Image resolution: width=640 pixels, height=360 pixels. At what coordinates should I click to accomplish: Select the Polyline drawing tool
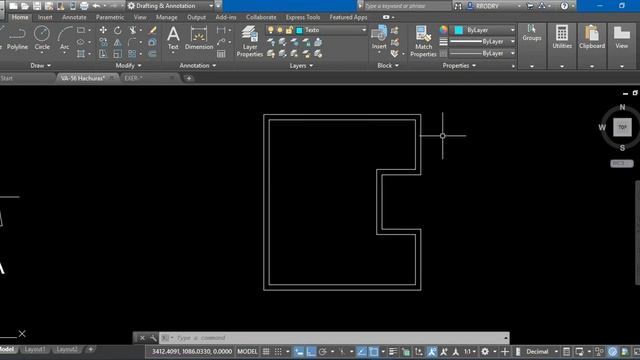[x=17, y=38]
